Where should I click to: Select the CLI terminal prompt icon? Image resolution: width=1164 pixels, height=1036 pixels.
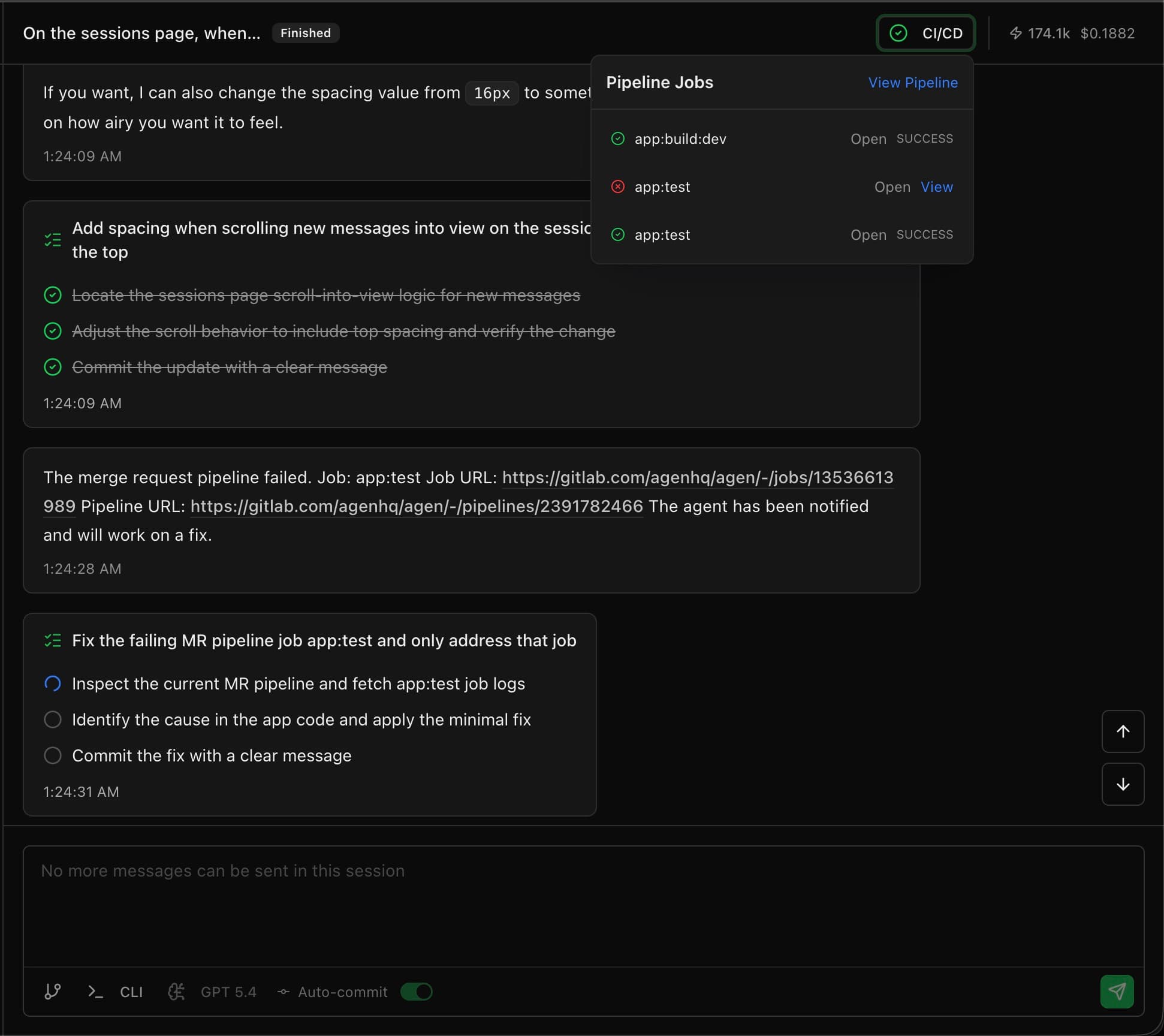(95, 992)
